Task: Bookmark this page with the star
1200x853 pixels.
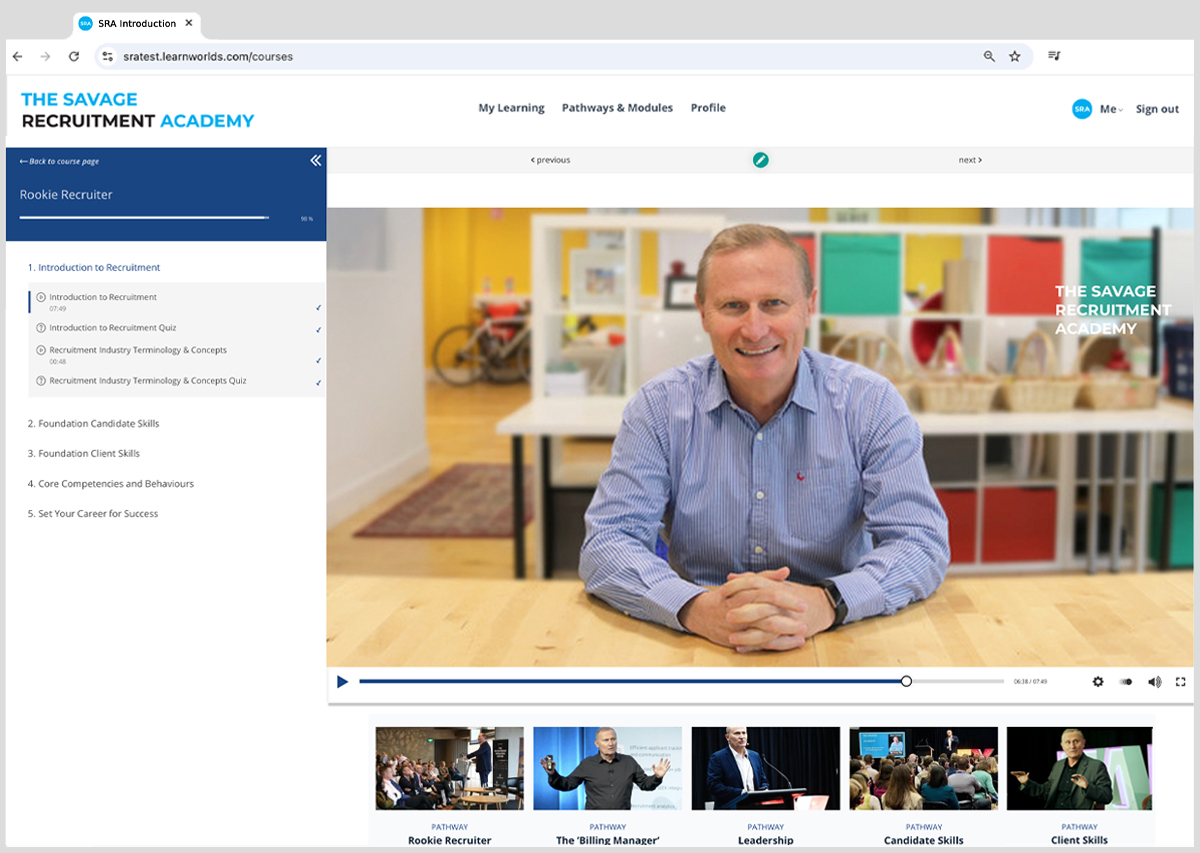Action: point(1015,57)
